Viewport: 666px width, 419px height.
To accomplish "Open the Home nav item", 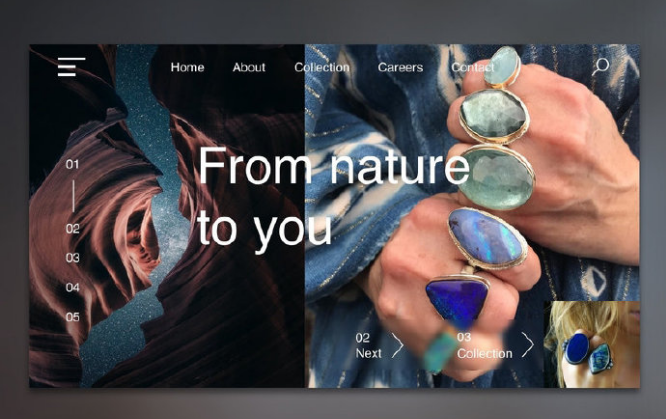I will pos(187,68).
